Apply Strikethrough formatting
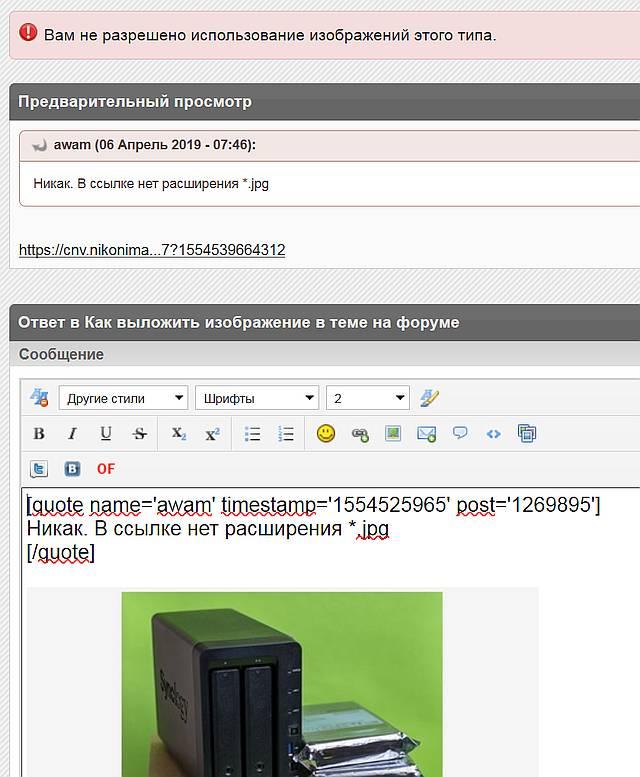The image size is (640, 777). click(140, 434)
